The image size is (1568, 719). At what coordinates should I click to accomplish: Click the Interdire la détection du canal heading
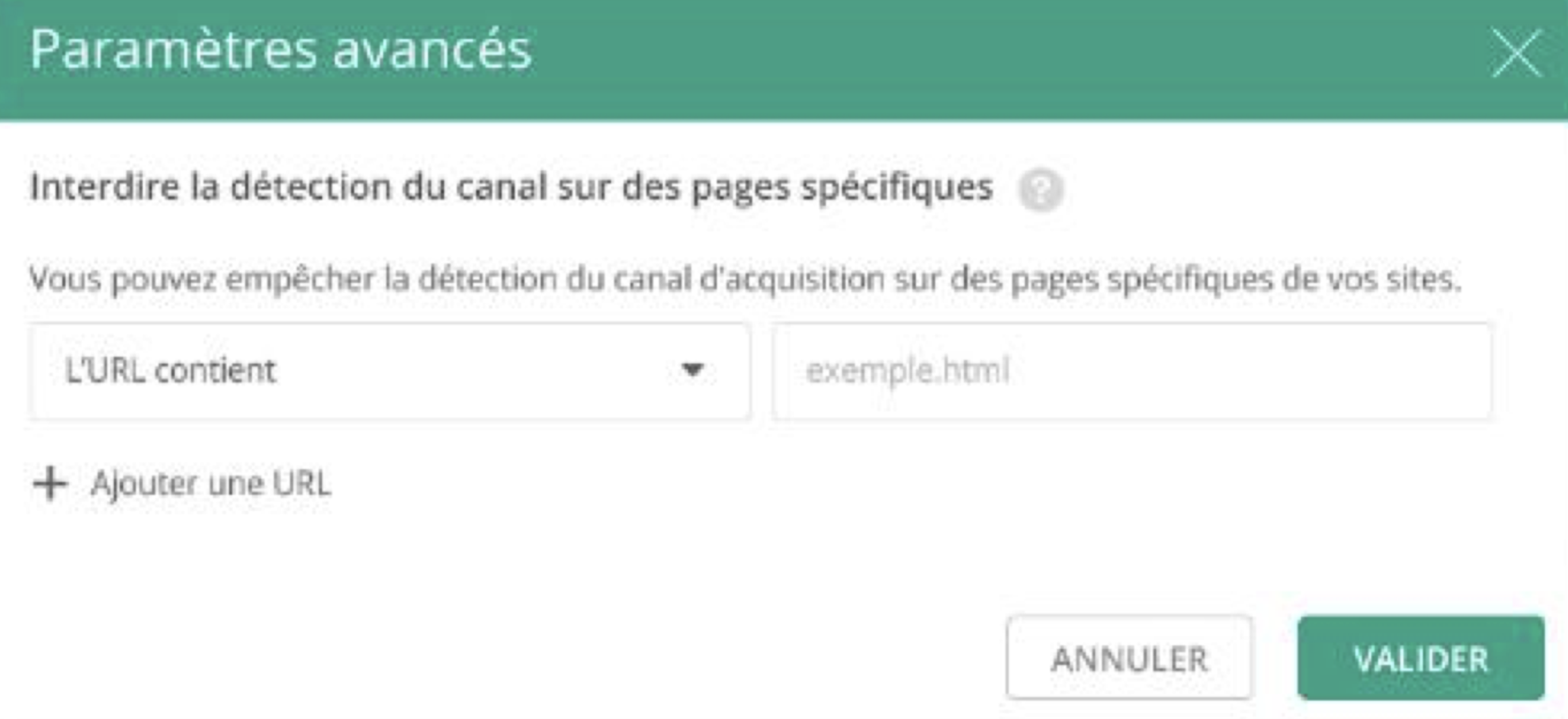tap(511, 188)
